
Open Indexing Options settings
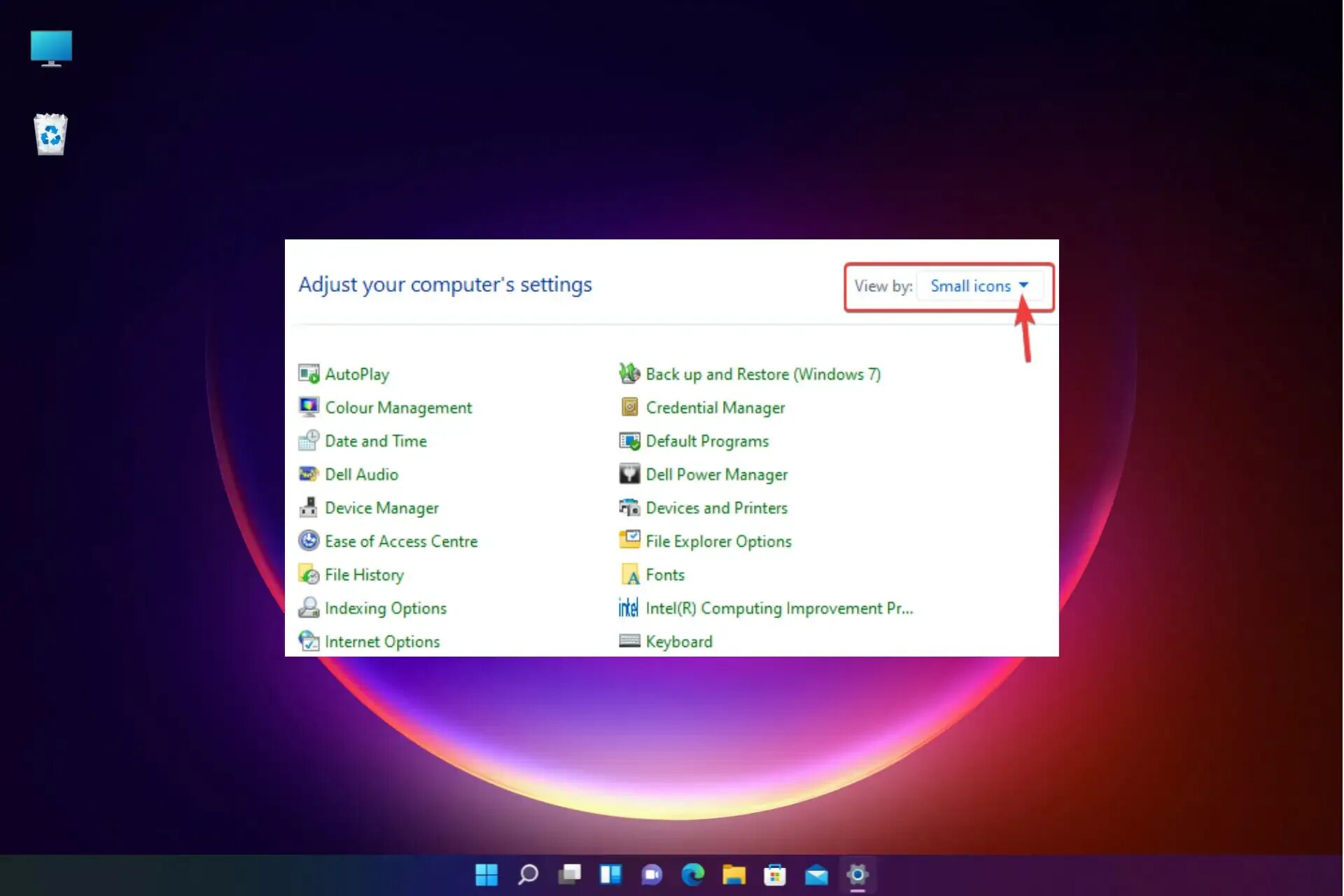(386, 608)
